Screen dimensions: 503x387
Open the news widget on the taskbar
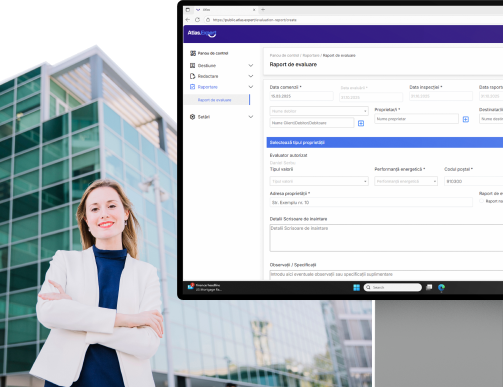click(204, 287)
